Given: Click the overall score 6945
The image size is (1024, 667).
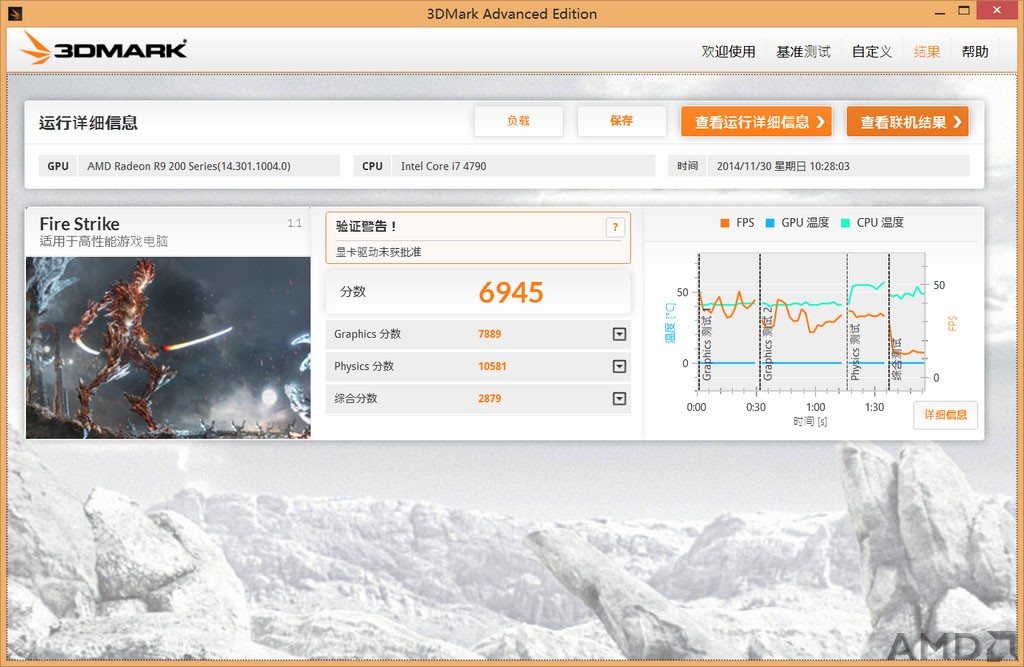Looking at the screenshot, I should [511, 293].
